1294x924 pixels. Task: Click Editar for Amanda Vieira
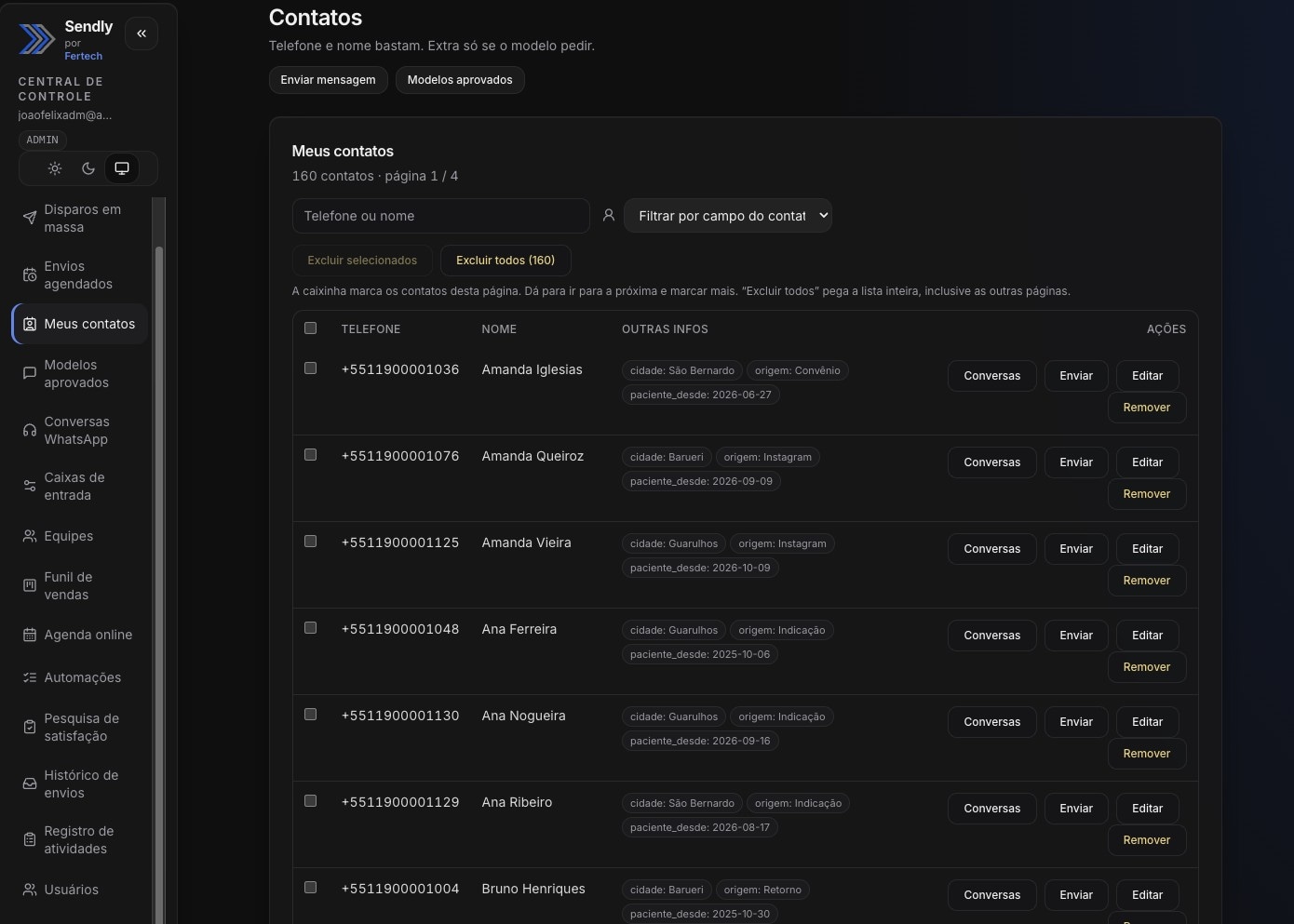(x=1148, y=549)
